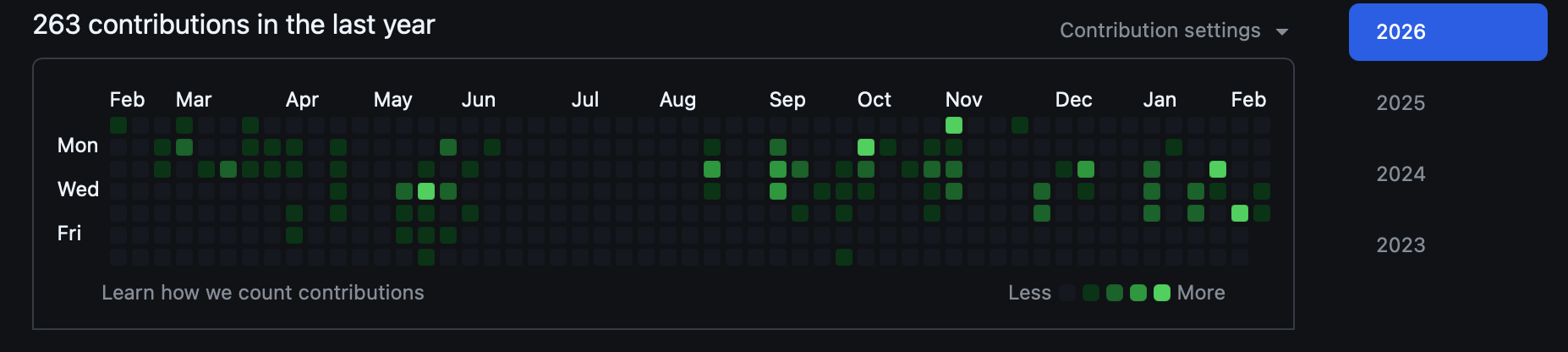This screenshot has width=1568, height=352.
Task: Select the 2026 year button
Action: pyautogui.click(x=1448, y=32)
